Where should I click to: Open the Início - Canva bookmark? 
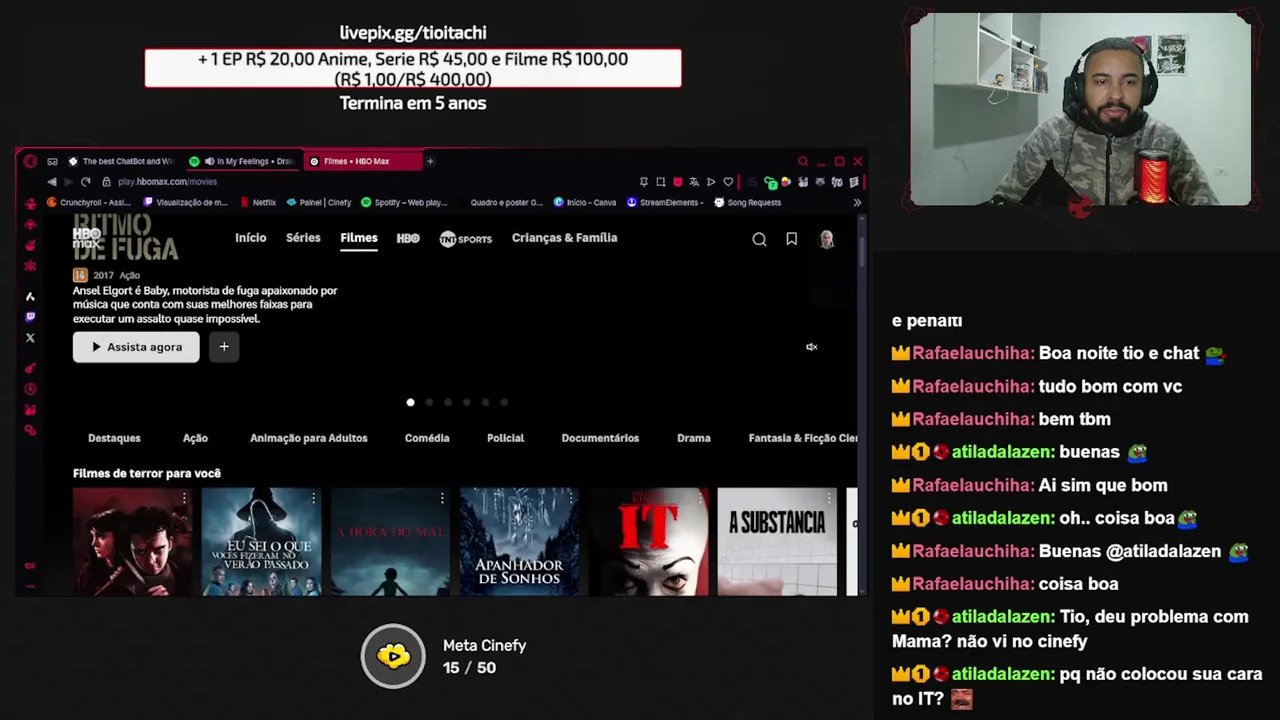pyautogui.click(x=585, y=202)
